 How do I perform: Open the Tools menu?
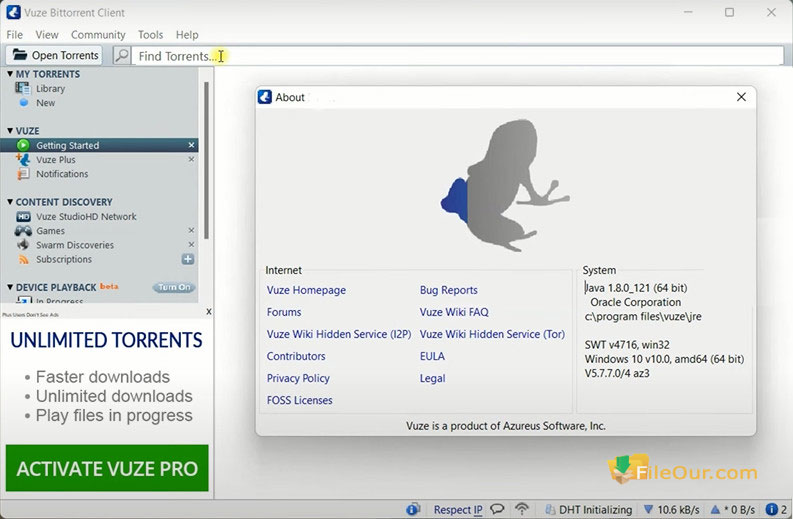pyautogui.click(x=151, y=35)
